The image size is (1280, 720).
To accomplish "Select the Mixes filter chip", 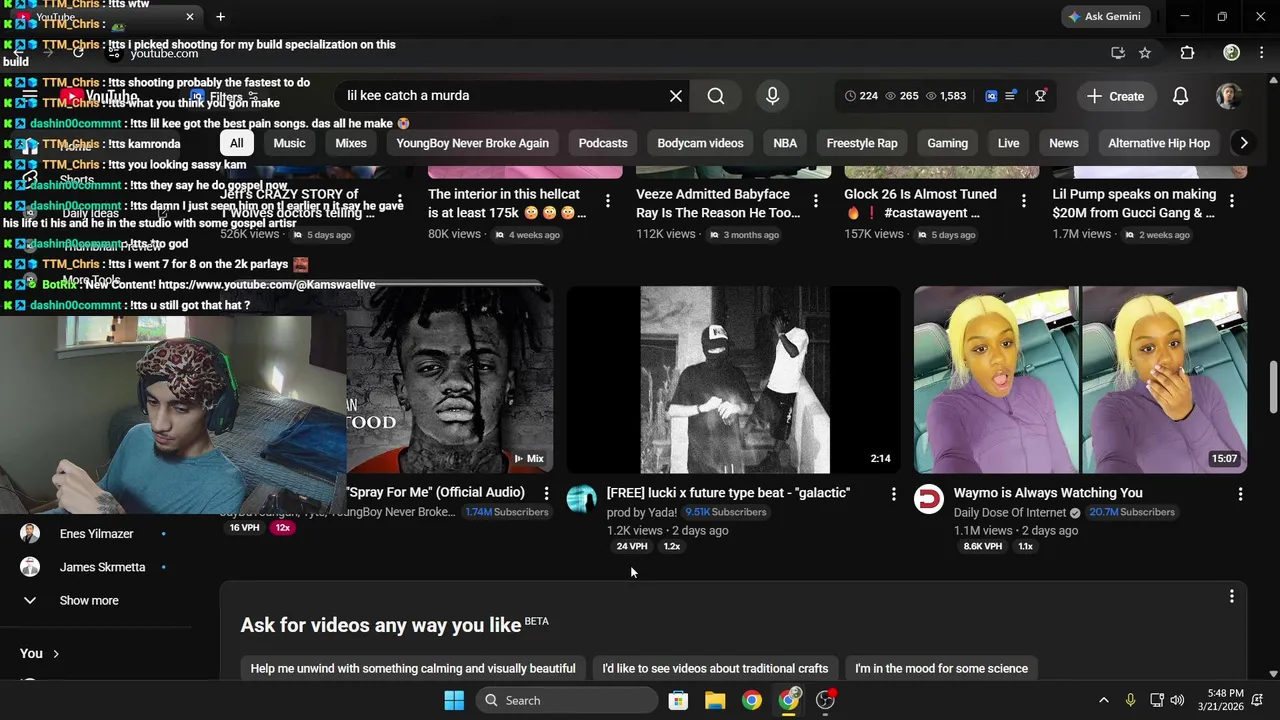I will click(351, 143).
